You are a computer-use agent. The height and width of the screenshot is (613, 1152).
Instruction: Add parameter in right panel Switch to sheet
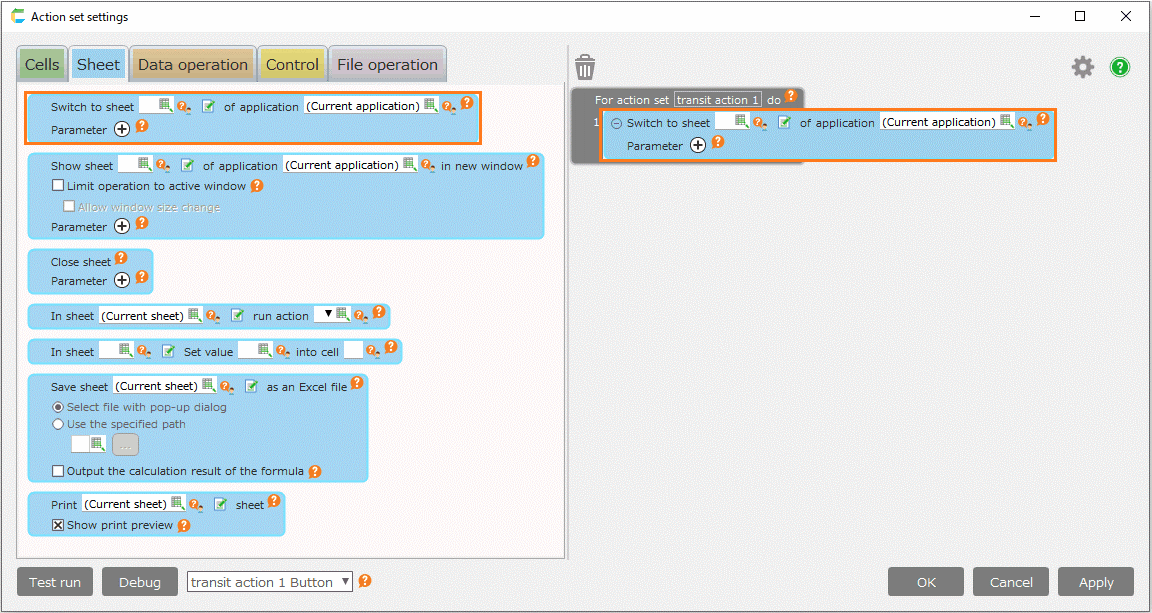(x=698, y=145)
